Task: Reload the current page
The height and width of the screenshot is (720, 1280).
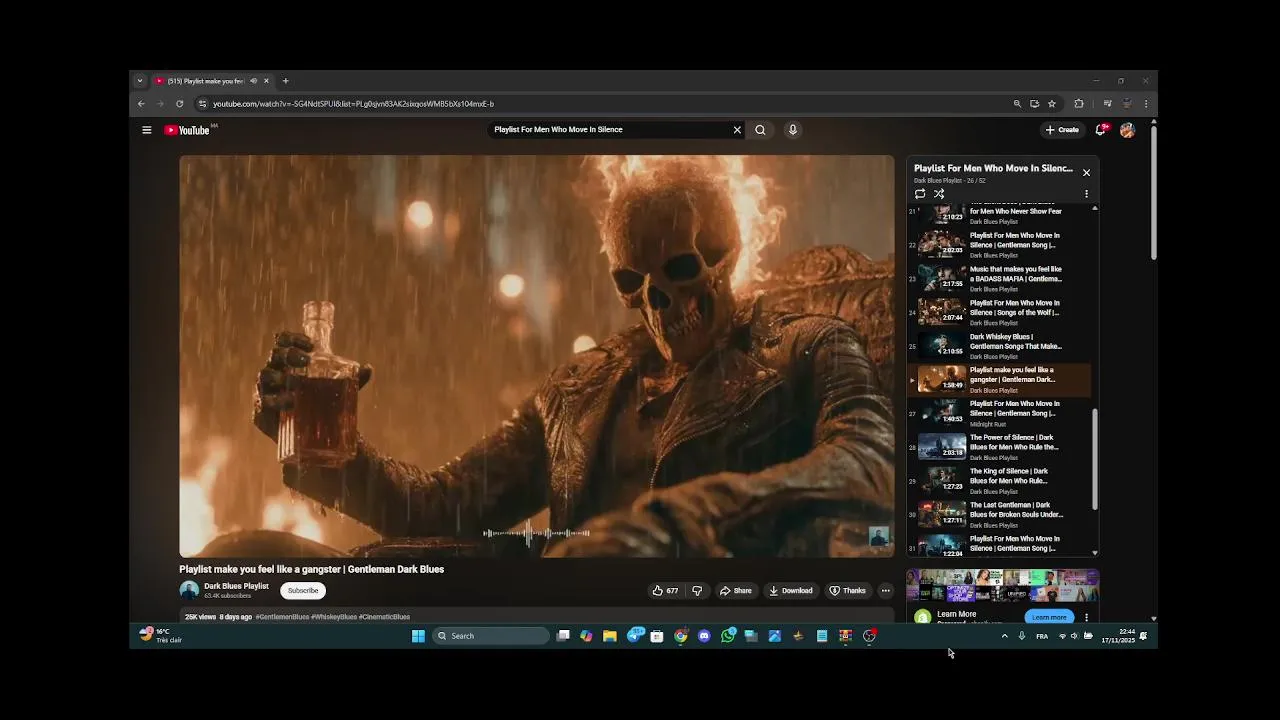Action: pyautogui.click(x=180, y=104)
